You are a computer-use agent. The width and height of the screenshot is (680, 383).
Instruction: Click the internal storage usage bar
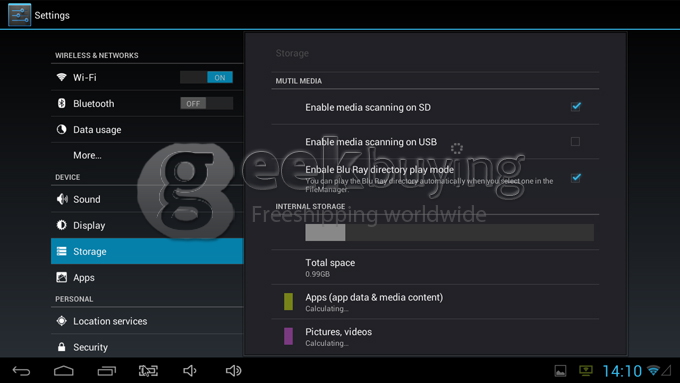click(x=449, y=232)
